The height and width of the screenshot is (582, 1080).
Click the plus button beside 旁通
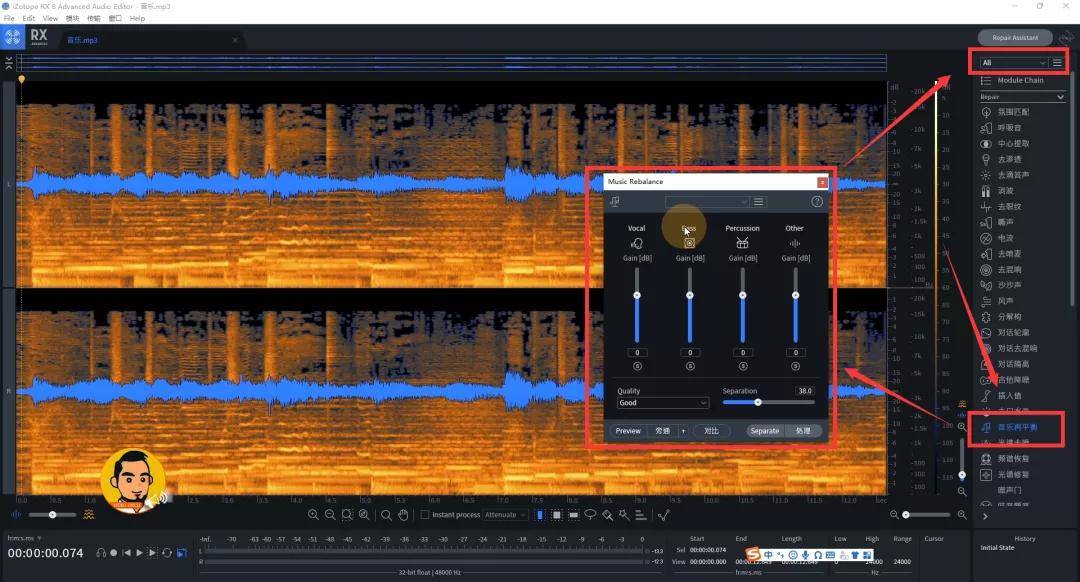683,430
